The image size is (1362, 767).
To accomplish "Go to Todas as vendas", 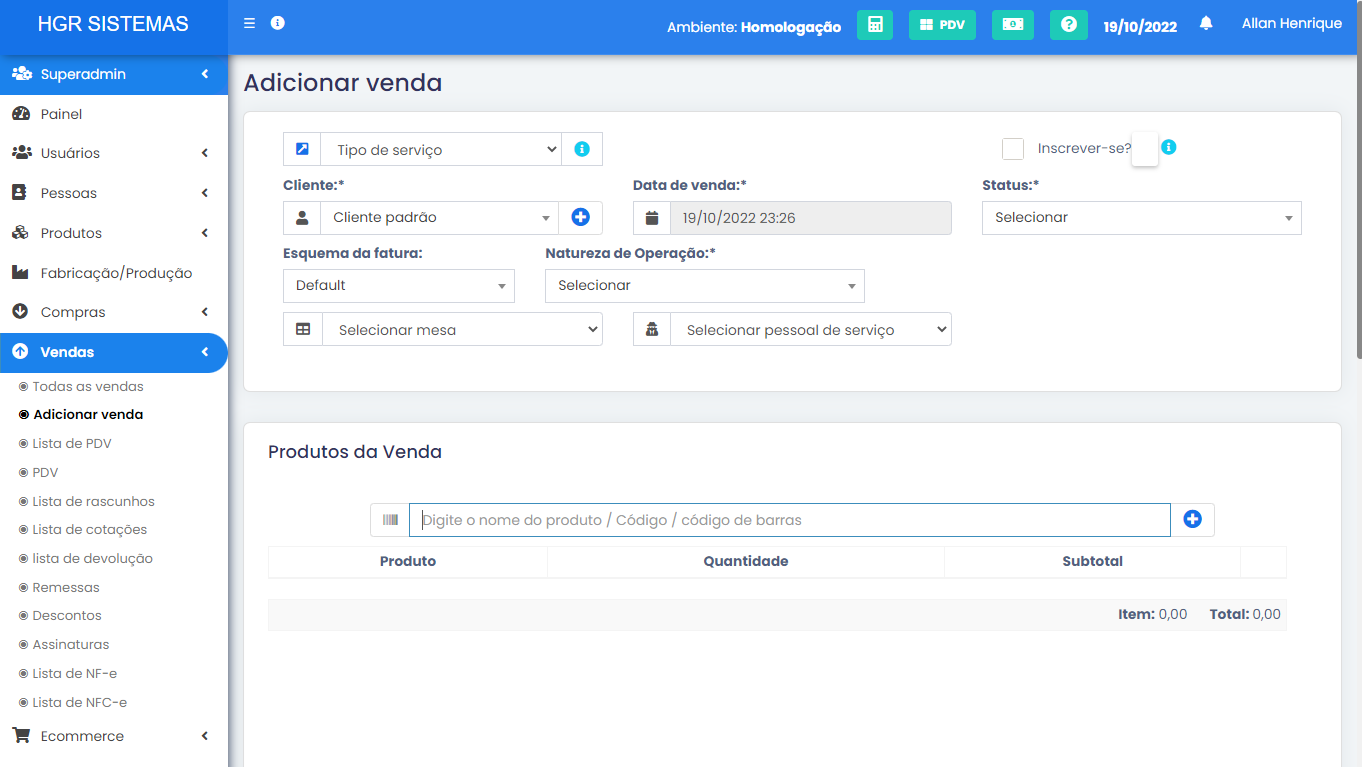I will coord(88,386).
